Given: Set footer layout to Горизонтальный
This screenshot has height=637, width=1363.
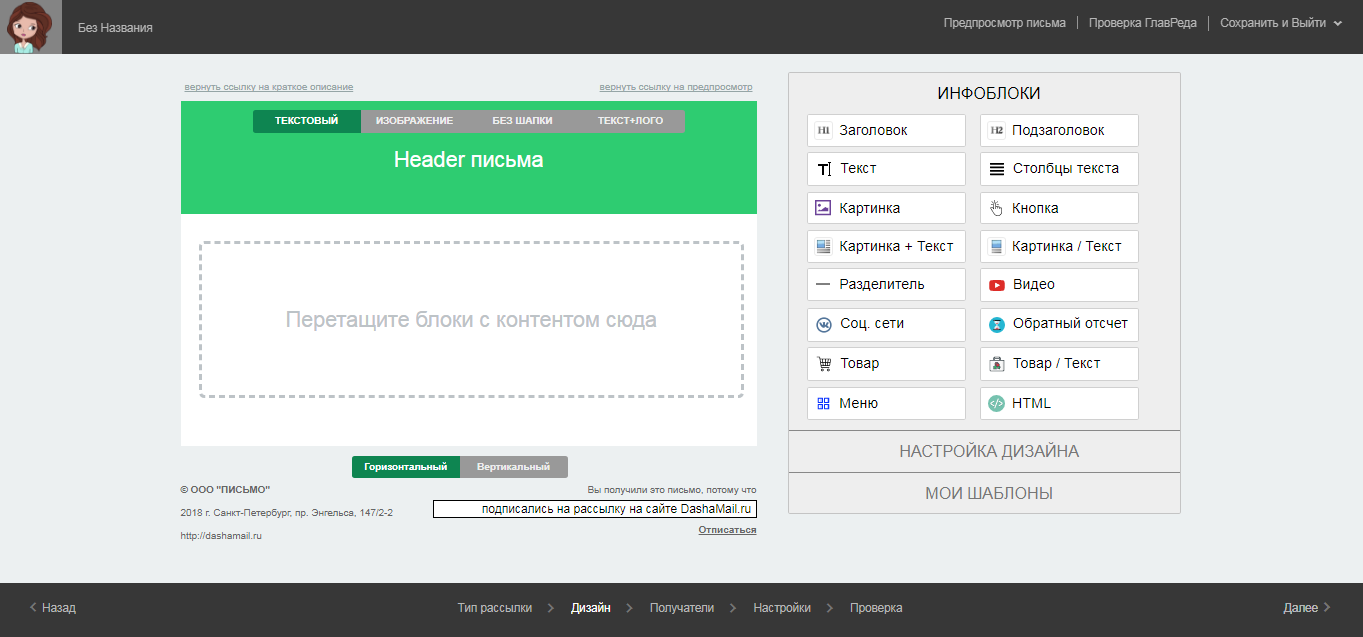Looking at the screenshot, I should [405, 467].
